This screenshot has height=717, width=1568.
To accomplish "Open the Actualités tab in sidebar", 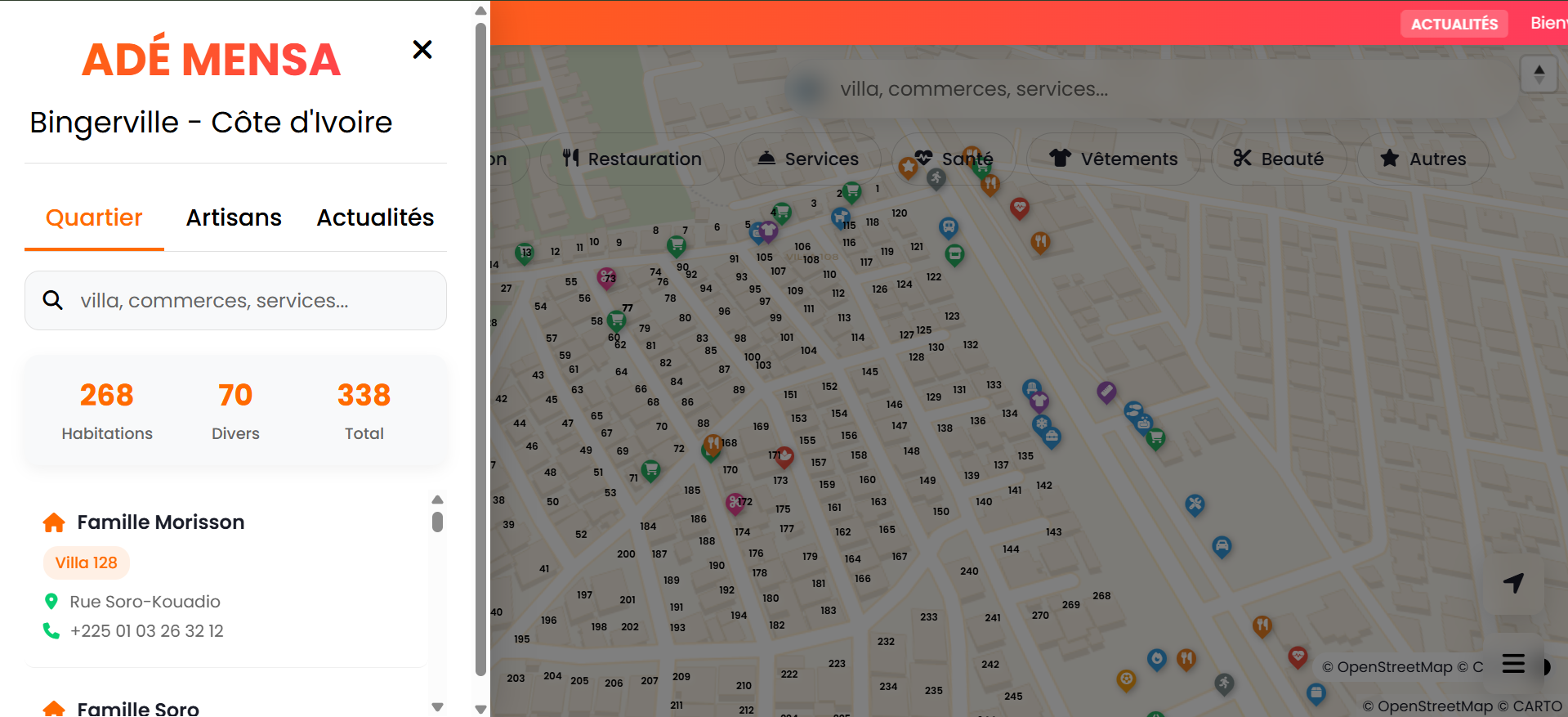I will click(375, 217).
